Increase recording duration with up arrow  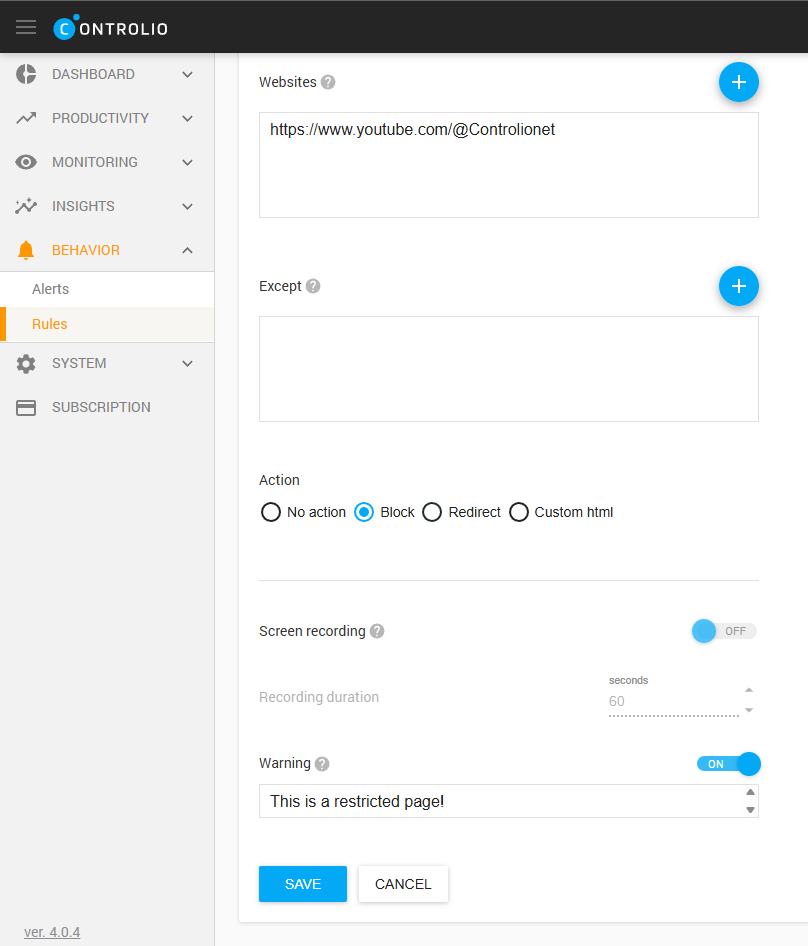pos(749,690)
